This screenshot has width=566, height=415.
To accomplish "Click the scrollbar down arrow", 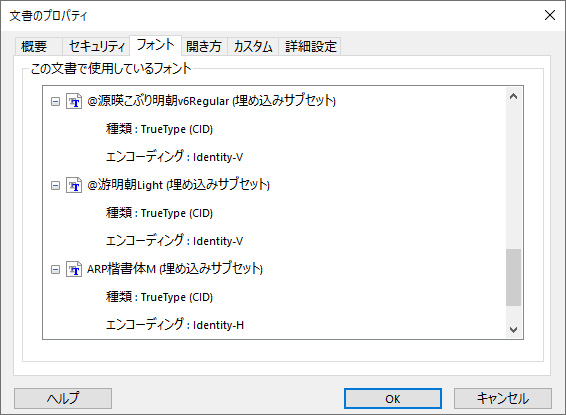I will [513, 329].
